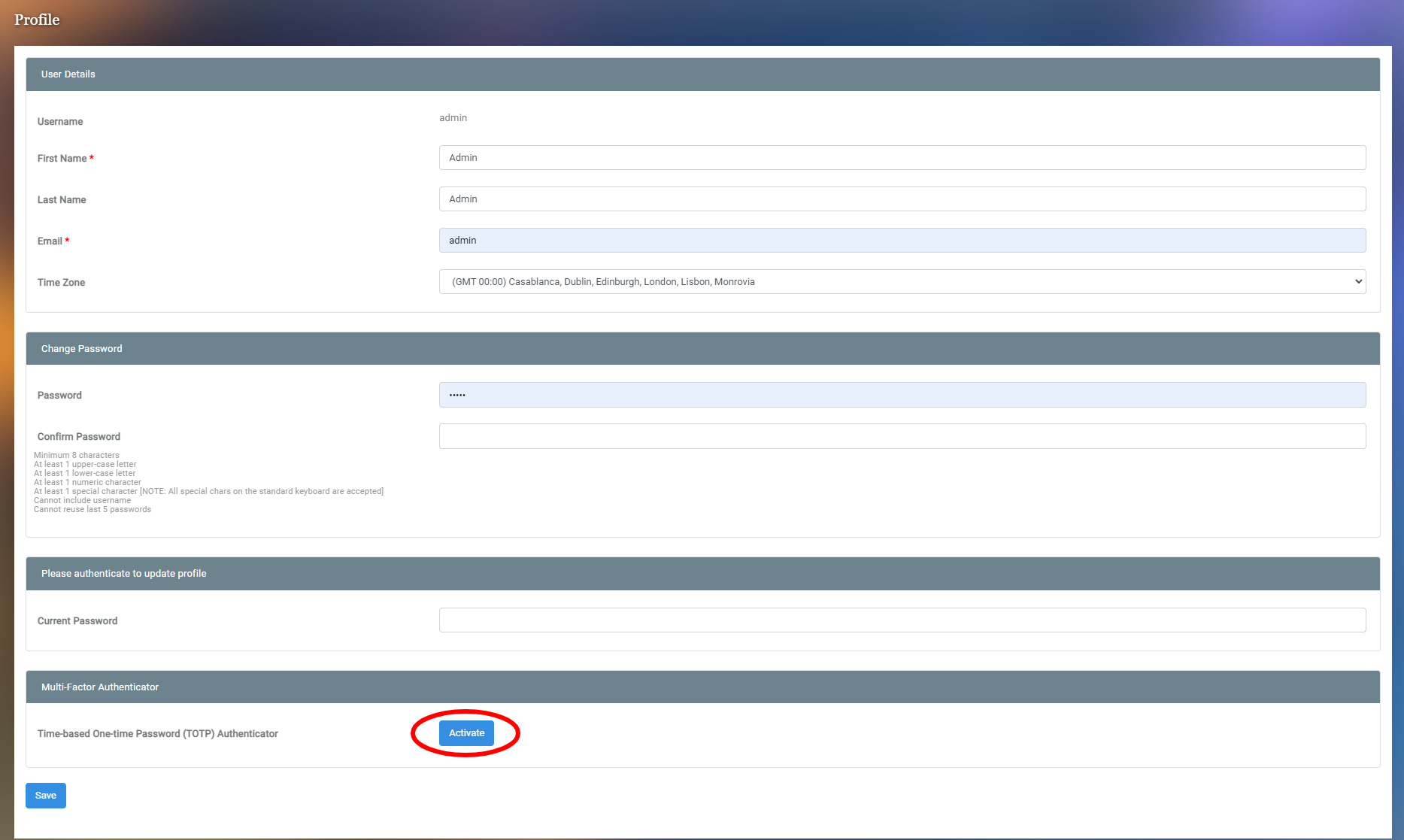
Task: Click the Current Password field
Action: (902, 620)
